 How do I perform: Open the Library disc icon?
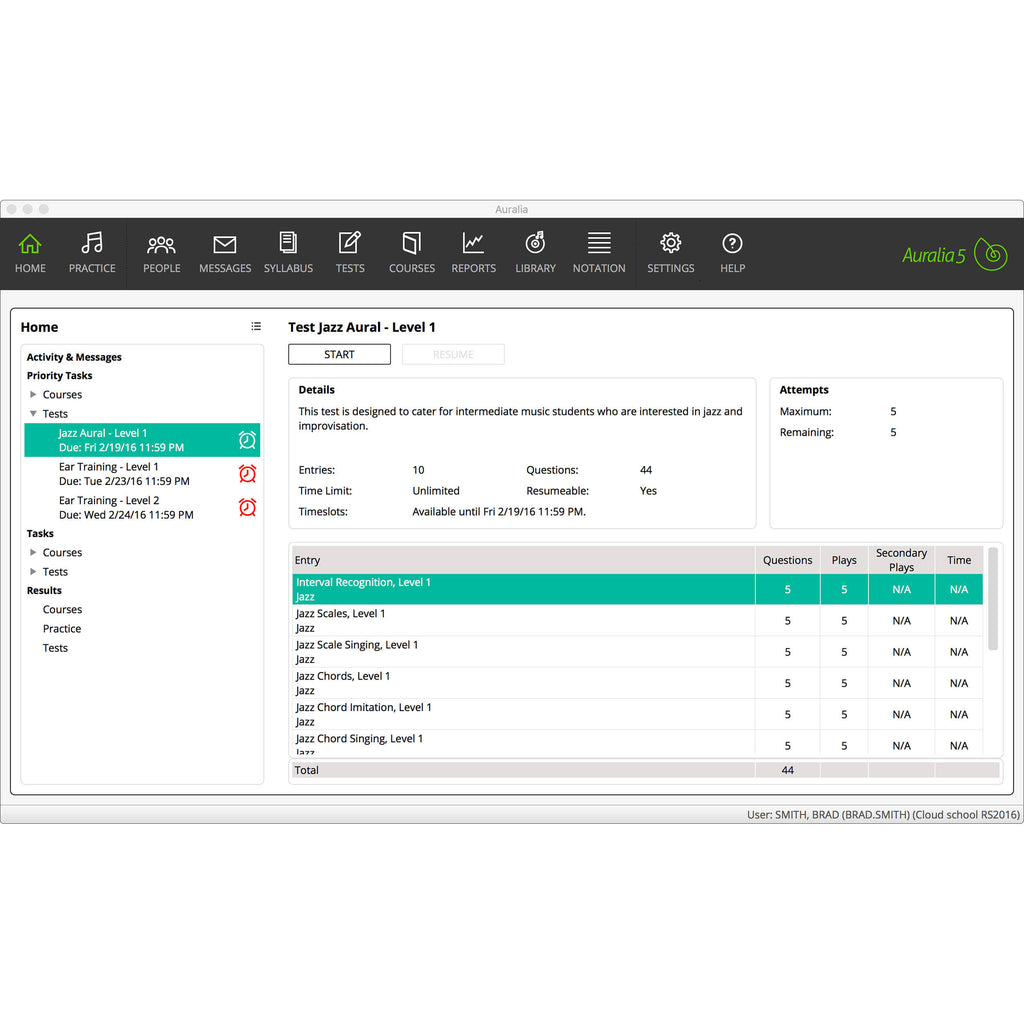(x=535, y=244)
